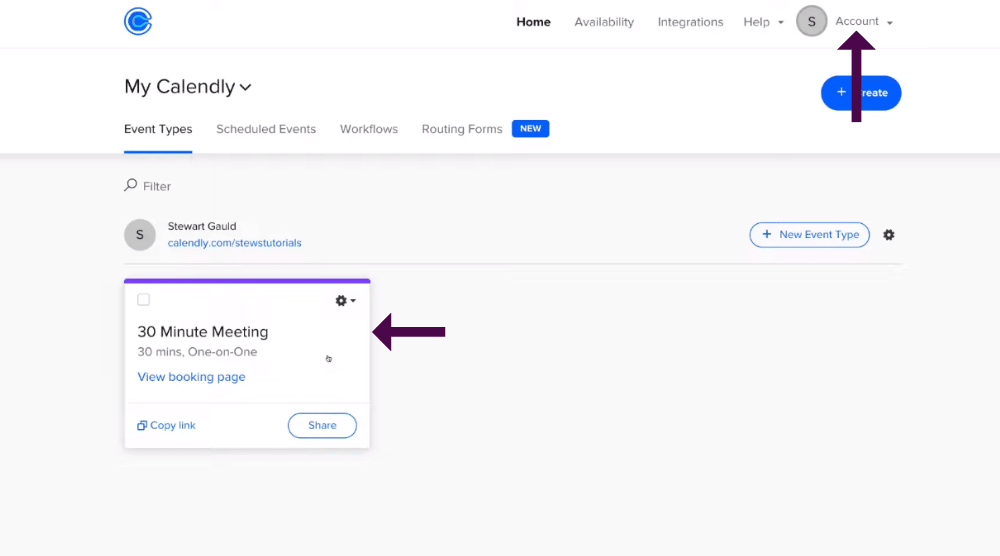Image resolution: width=1000 pixels, height=556 pixels.
Task: Click '30 mins, One-on-One' text
Action: pyautogui.click(x=197, y=352)
